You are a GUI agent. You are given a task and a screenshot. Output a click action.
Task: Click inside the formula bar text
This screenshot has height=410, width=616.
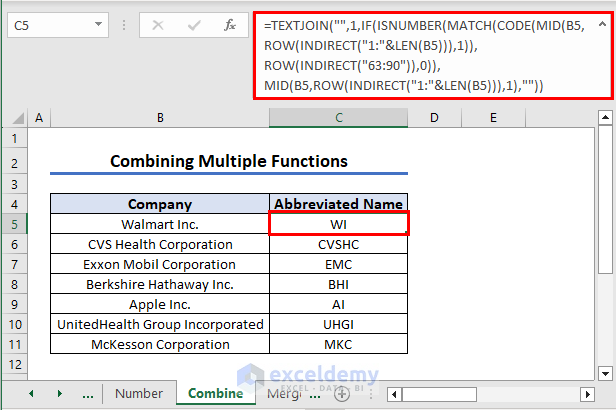[426, 55]
